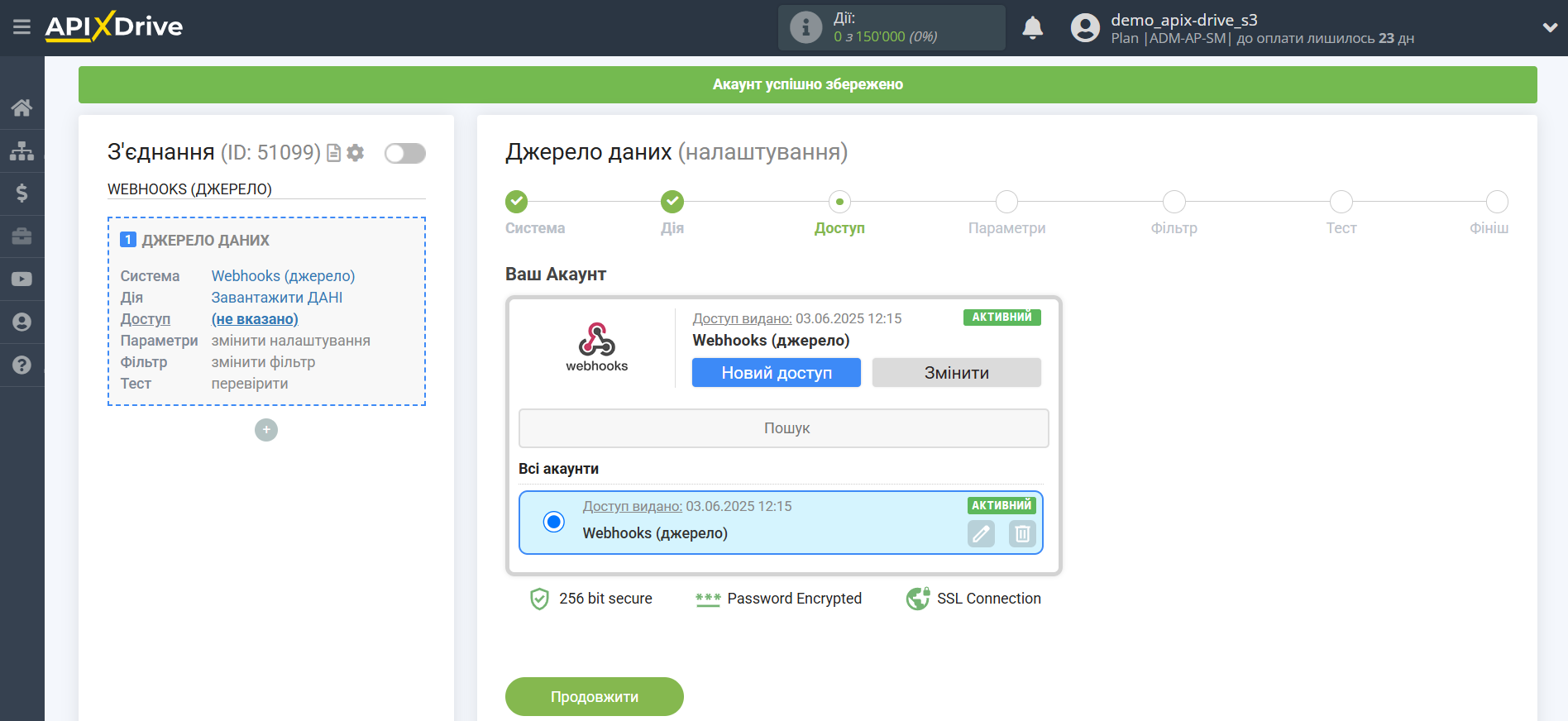The height and width of the screenshot is (721, 1568).
Task: Click the demo_apix-drive_s3 username
Action: 1183,20
